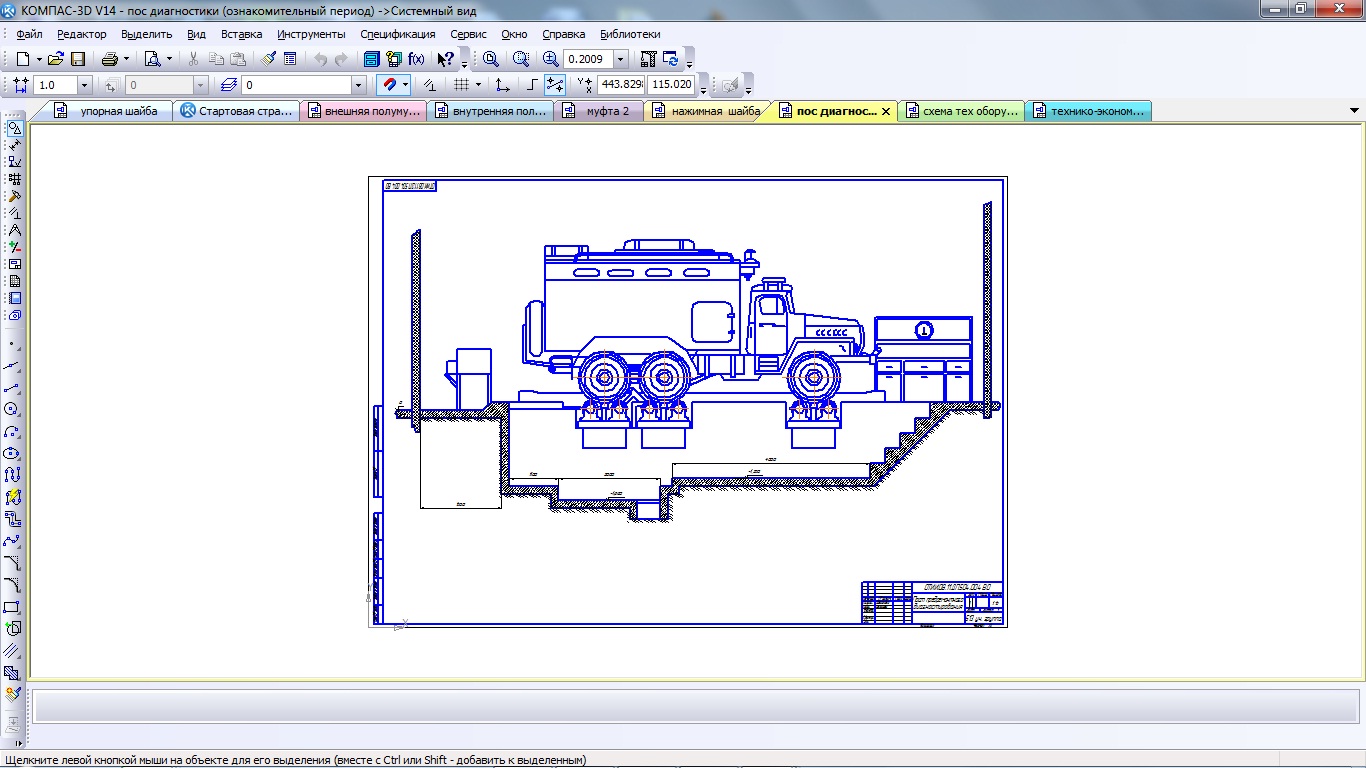Open the dropdown arrow next to the printer icon
This screenshot has width=1366, height=768.
pos(127,59)
